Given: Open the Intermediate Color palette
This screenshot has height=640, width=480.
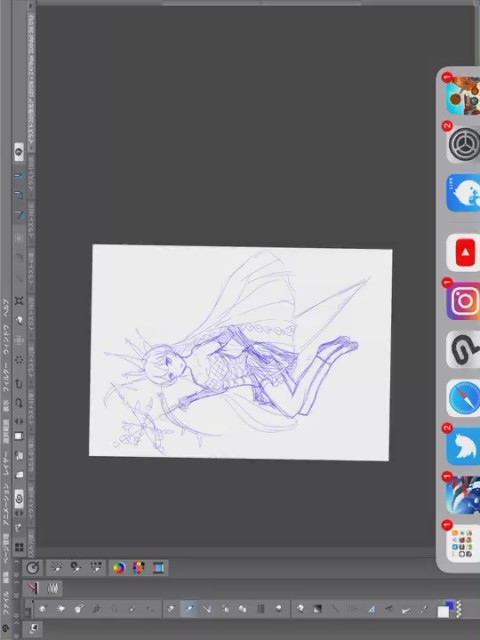Looking at the screenshot, I should [x=158, y=567].
